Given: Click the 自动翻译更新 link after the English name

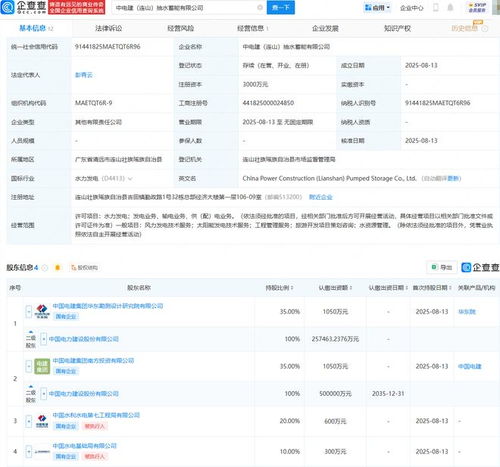Looking at the screenshot, I should coord(441,178).
